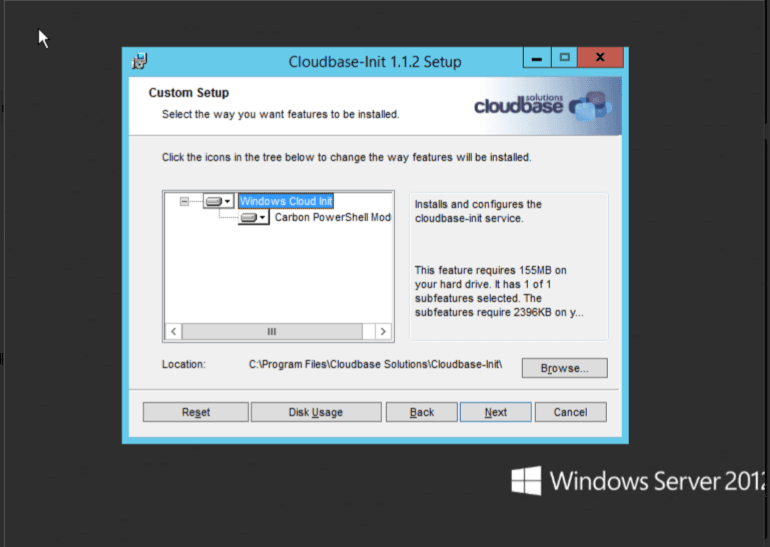Click the feature tree right scroll arrow
This screenshot has width=770, height=547.
[383, 331]
